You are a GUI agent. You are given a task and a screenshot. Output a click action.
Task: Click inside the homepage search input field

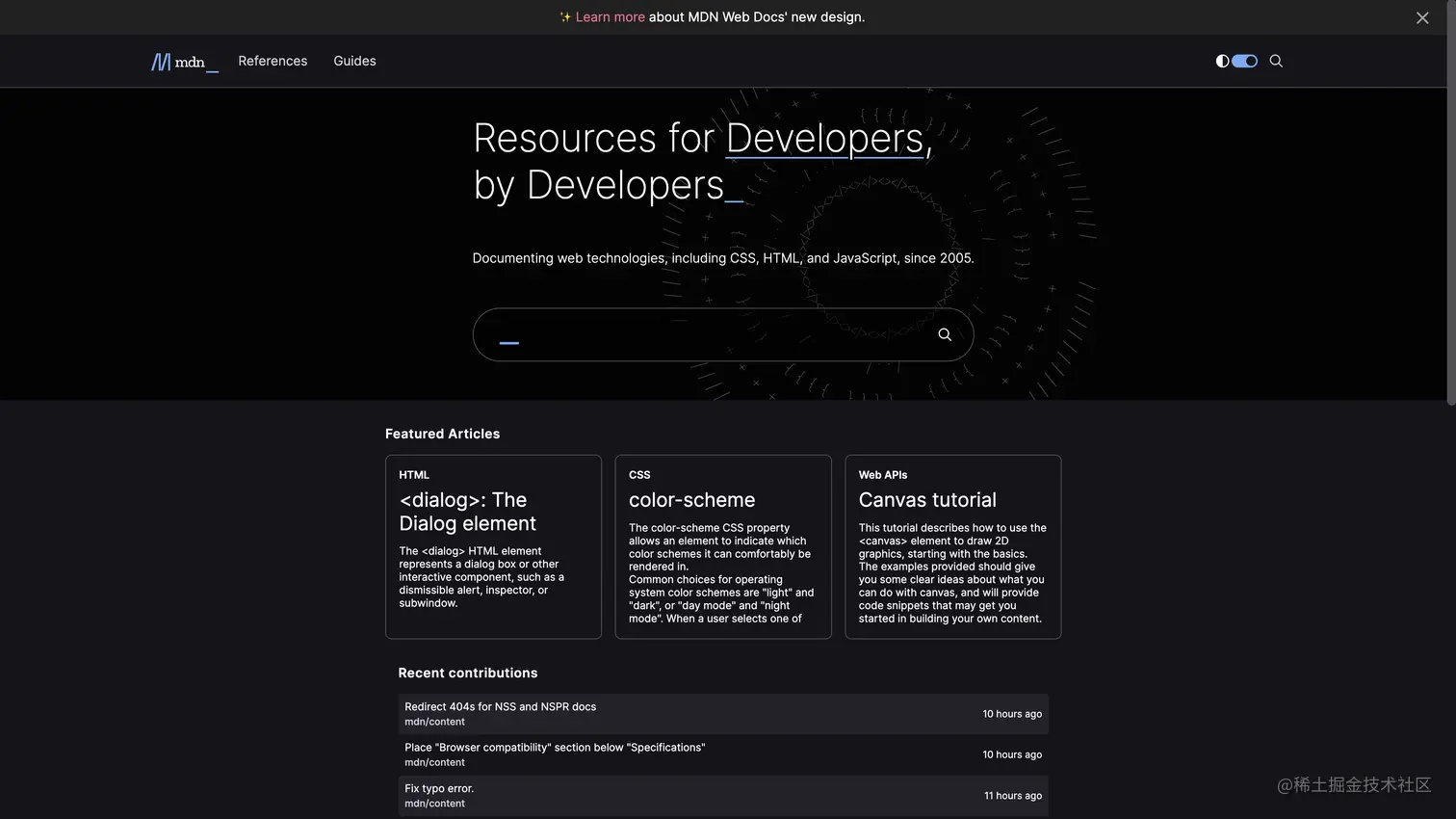click(x=674, y=334)
